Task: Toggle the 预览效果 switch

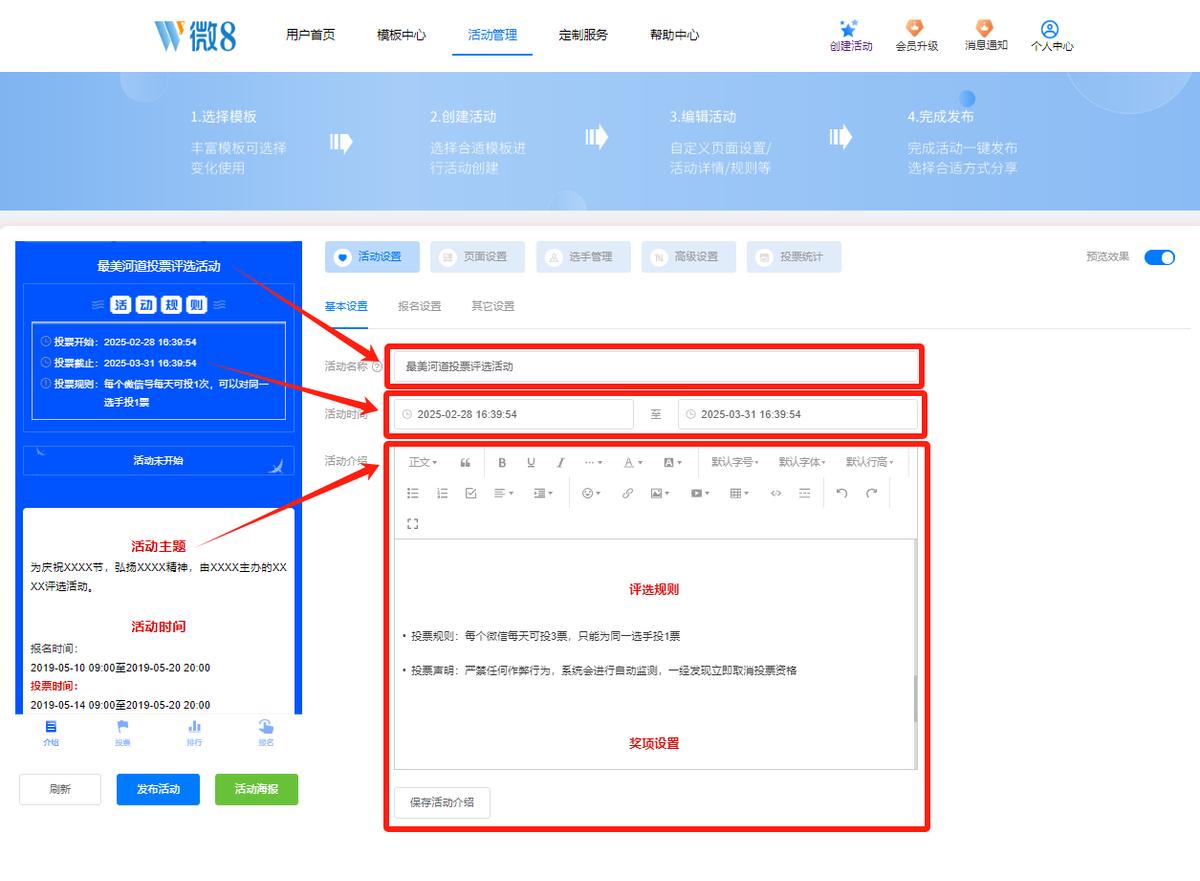Action: click(1160, 257)
